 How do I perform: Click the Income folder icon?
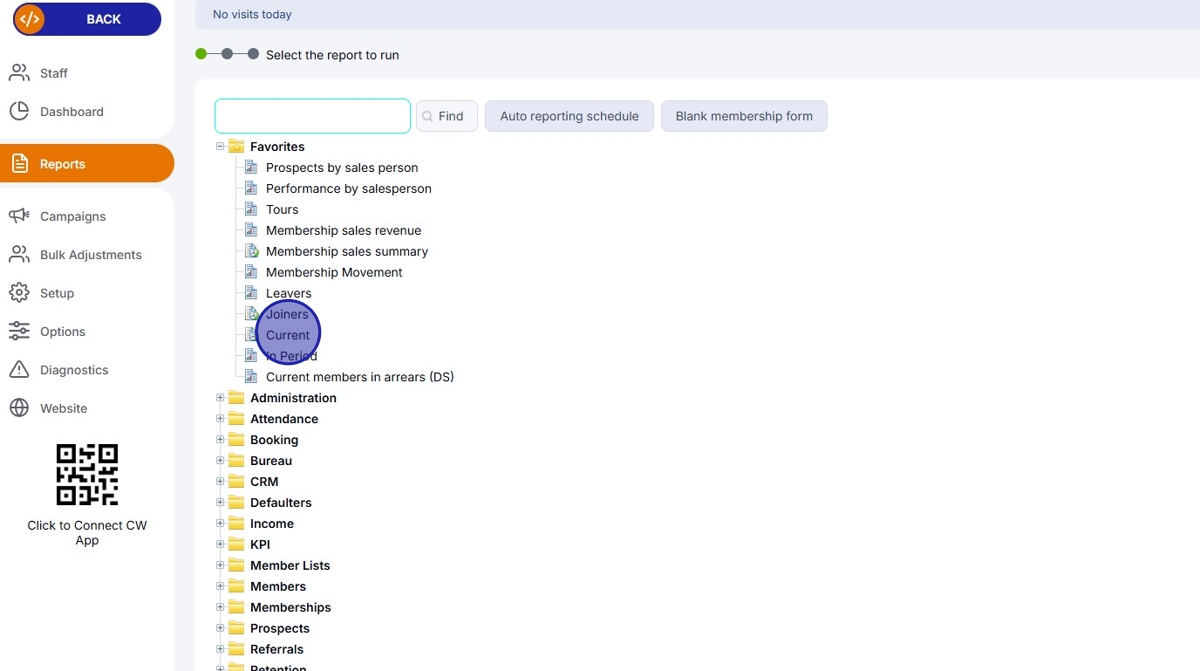[x=236, y=524]
